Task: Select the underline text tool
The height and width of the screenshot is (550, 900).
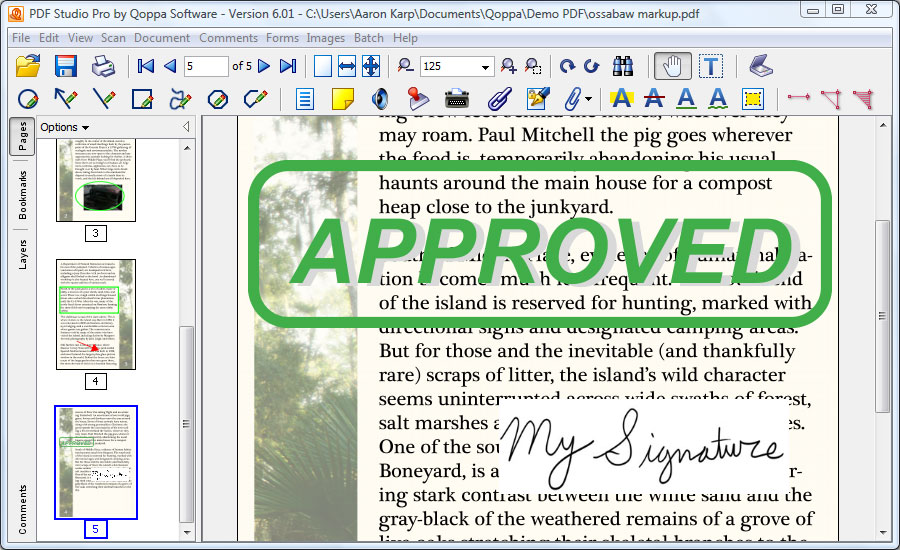Action: (686, 99)
